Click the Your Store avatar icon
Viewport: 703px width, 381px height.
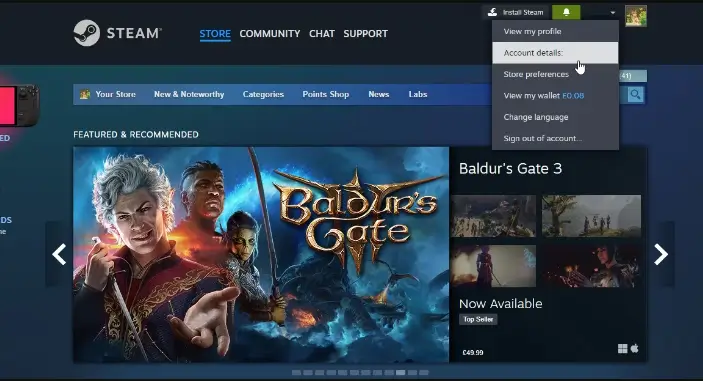pyautogui.click(x=84, y=94)
